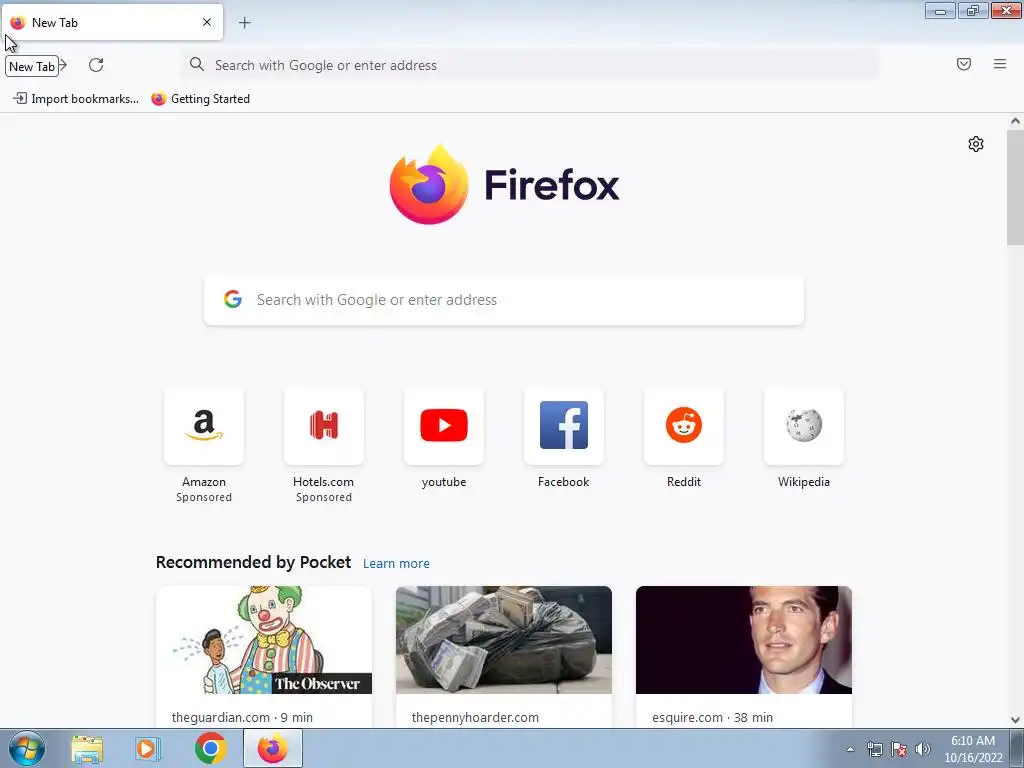Reload the page with the refresh icon
The image size is (1024, 768).
pos(96,65)
